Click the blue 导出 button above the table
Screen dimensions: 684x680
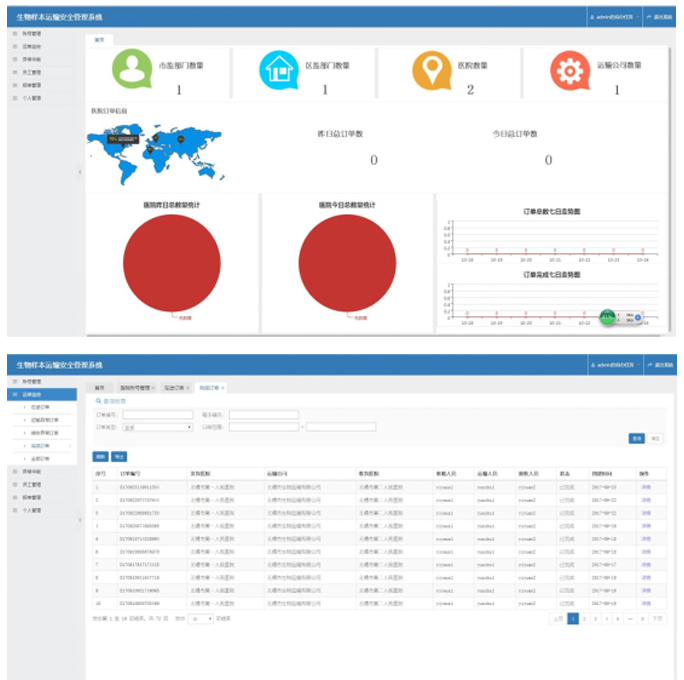[x=119, y=457]
